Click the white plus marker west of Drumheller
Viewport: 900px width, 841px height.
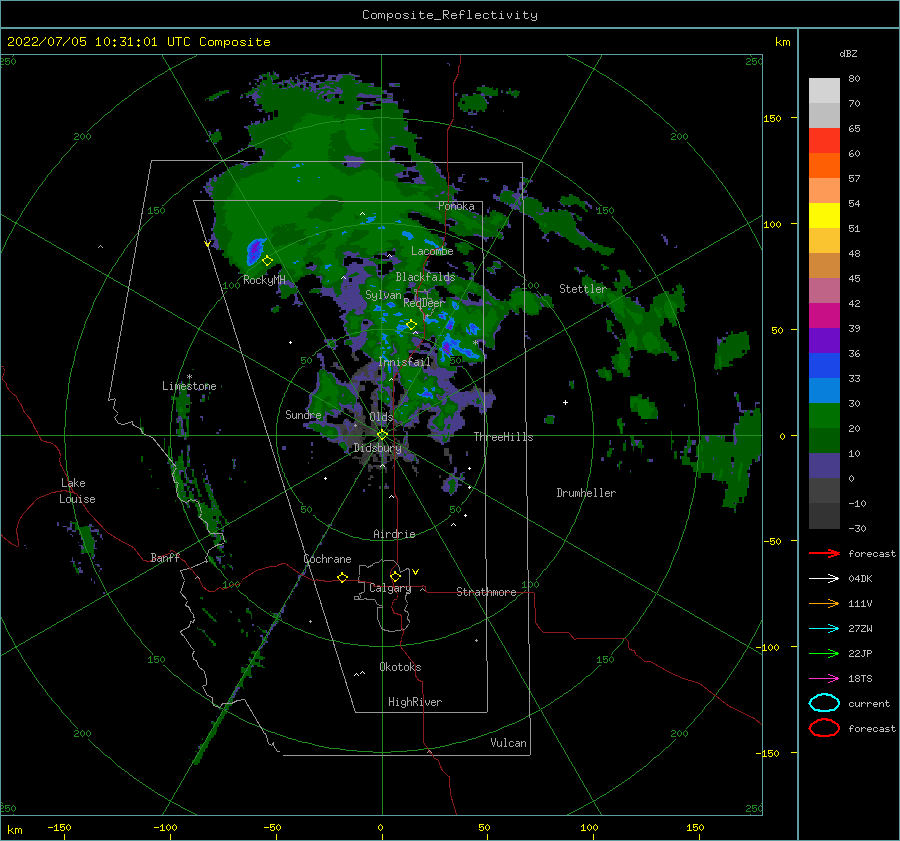[x=565, y=402]
